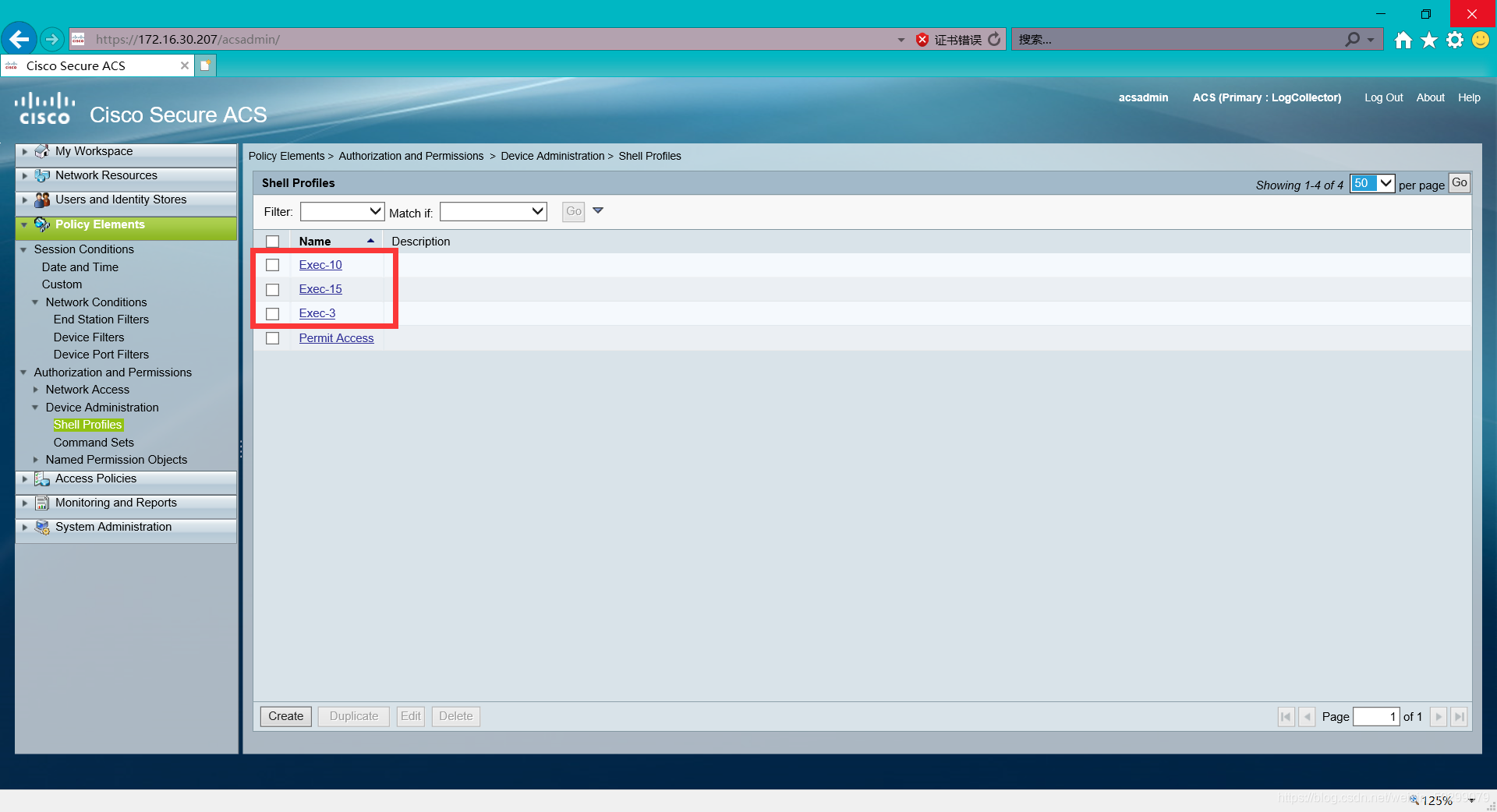
Task: Check the Exec-15 row checkbox
Action: click(x=272, y=289)
